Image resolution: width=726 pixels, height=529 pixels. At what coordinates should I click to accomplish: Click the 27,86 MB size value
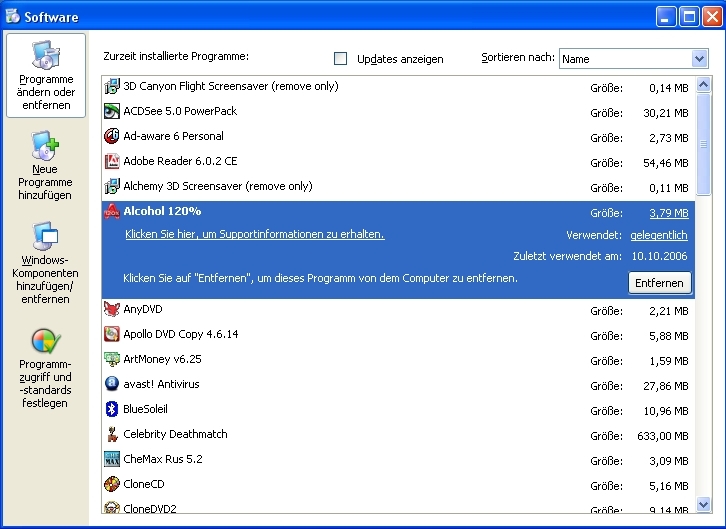[666, 386]
